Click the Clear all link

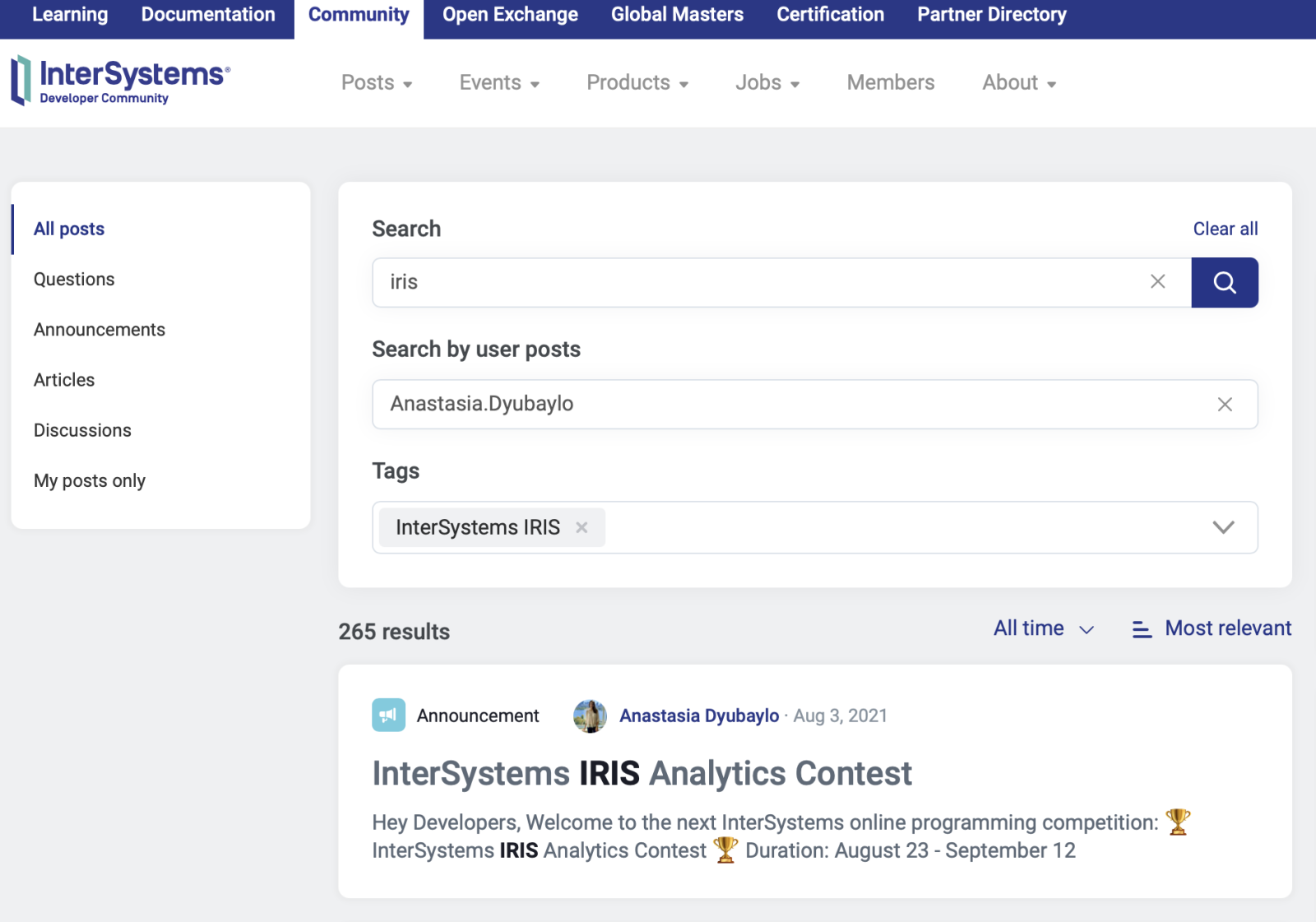point(1225,229)
